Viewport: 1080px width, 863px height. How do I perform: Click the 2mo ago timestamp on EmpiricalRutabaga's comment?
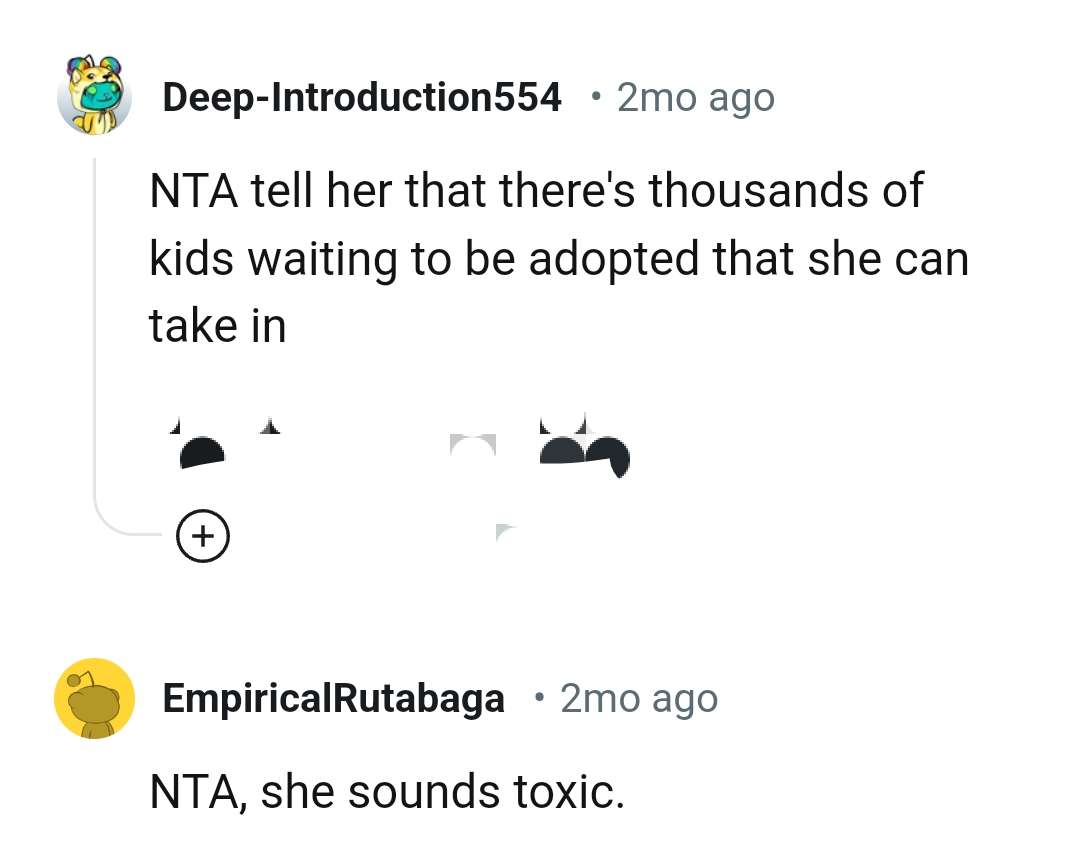[x=638, y=698]
